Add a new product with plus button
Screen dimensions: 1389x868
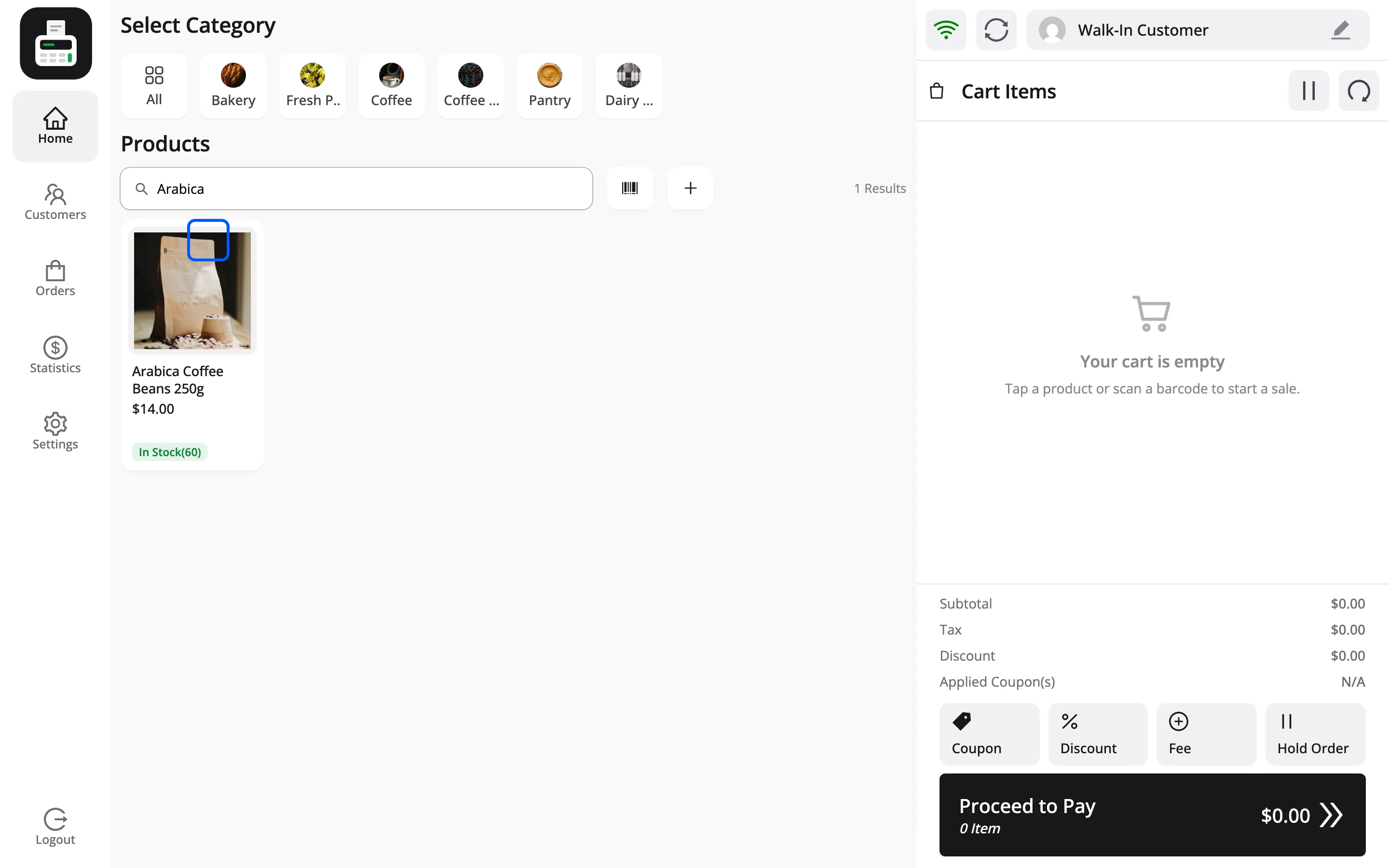click(691, 188)
